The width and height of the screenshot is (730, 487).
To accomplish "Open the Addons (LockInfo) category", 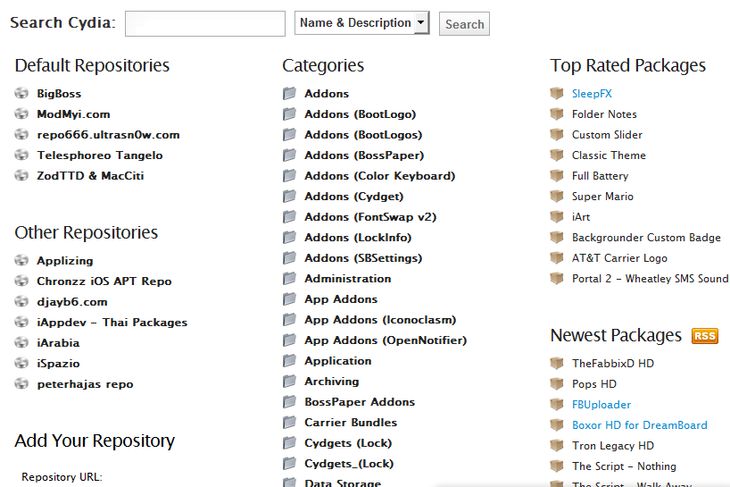I will (x=358, y=237).
